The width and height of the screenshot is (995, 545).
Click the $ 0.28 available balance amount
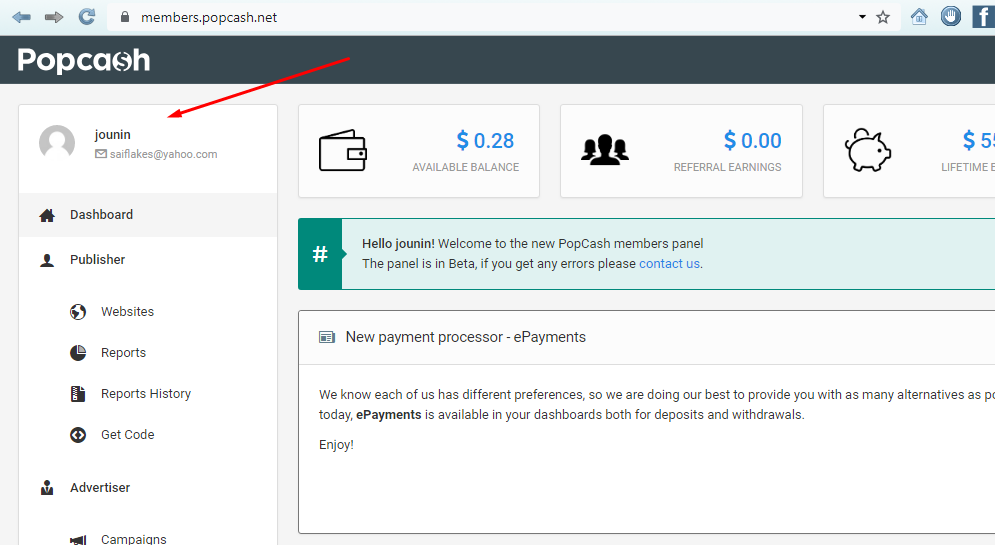tap(485, 140)
